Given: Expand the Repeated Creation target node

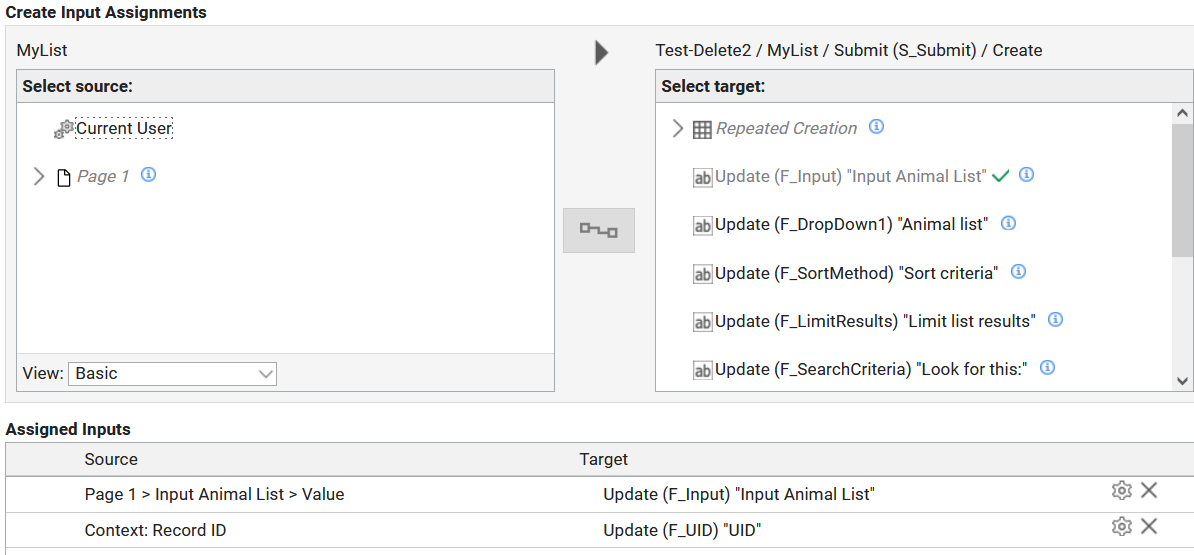Looking at the screenshot, I should 677,128.
